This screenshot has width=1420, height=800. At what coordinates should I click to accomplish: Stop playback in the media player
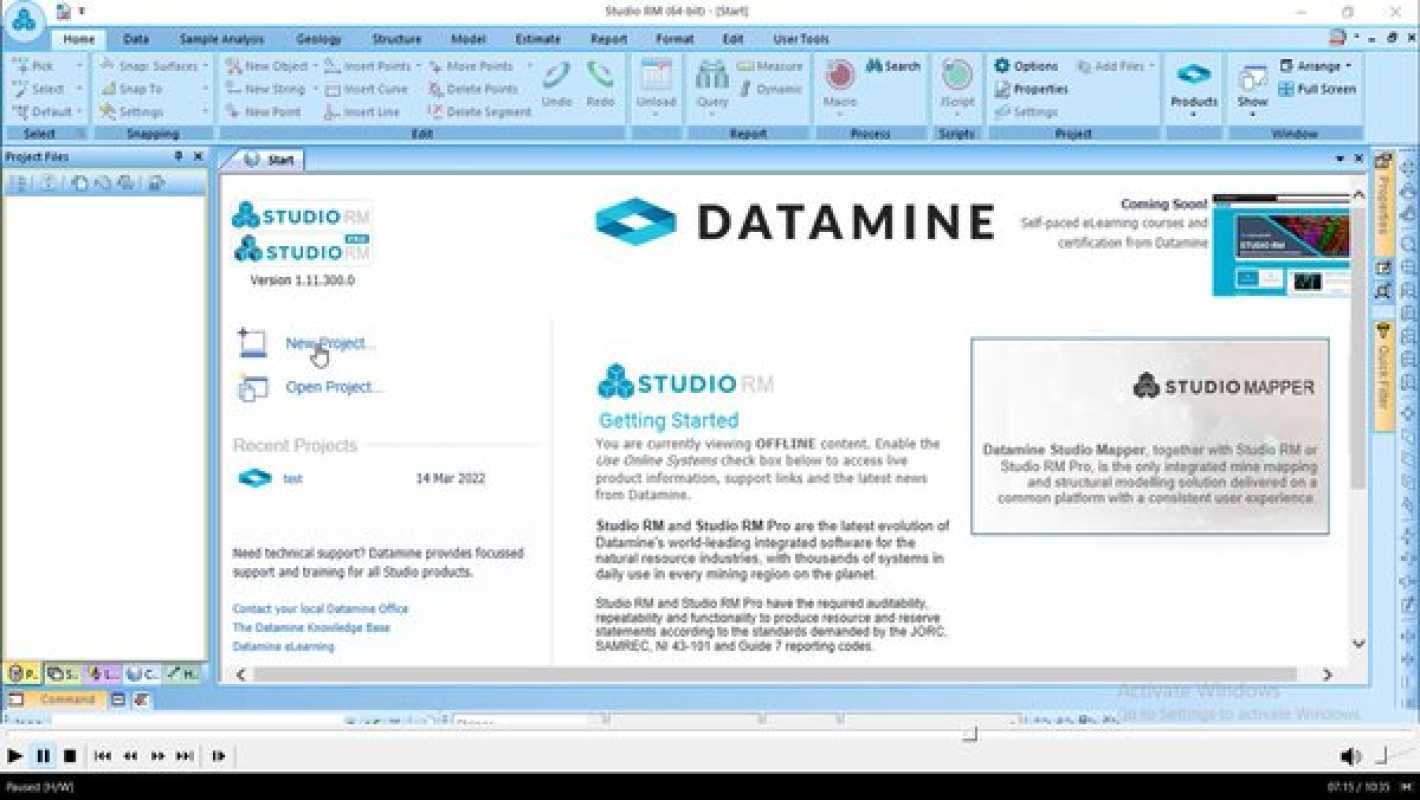(70, 756)
